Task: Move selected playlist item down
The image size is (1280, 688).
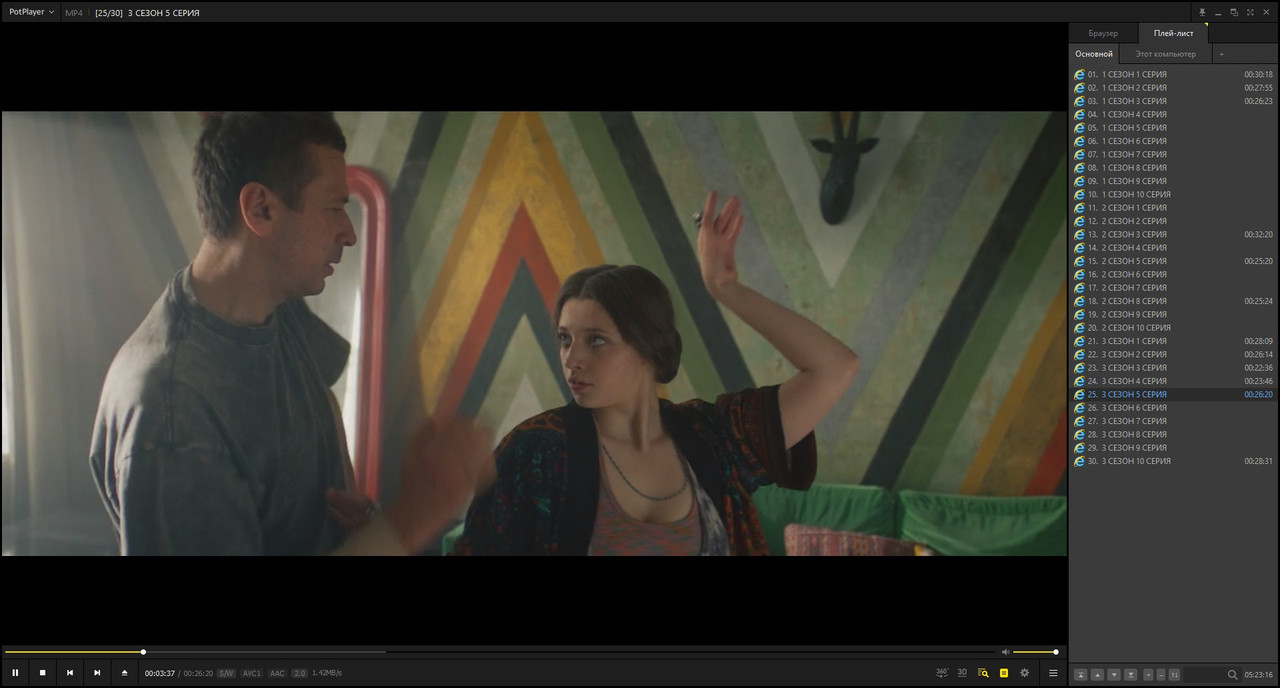Action: (x=1114, y=674)
